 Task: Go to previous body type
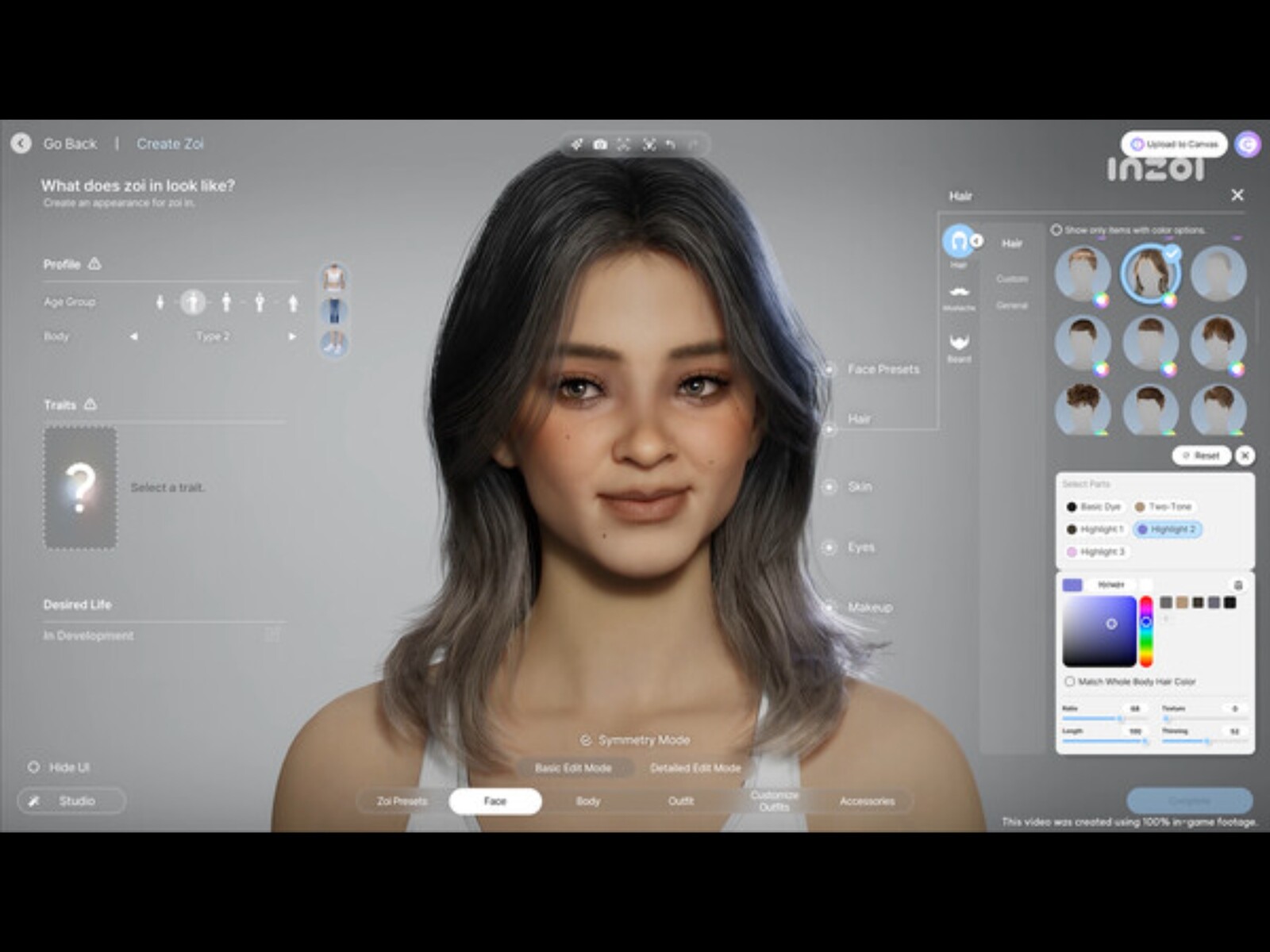[134, 336]
